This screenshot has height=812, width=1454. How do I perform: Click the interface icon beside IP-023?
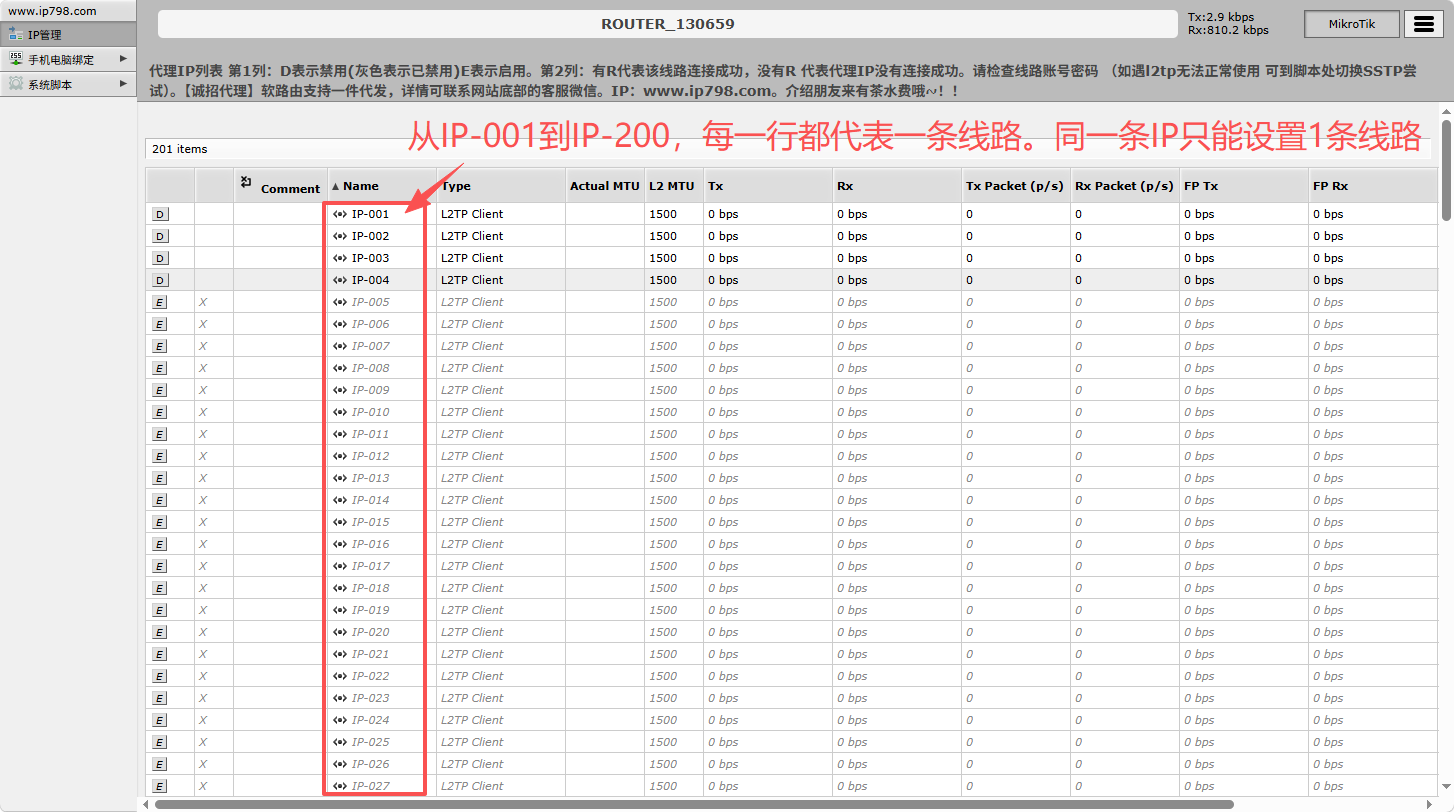[x=340, y=698]
